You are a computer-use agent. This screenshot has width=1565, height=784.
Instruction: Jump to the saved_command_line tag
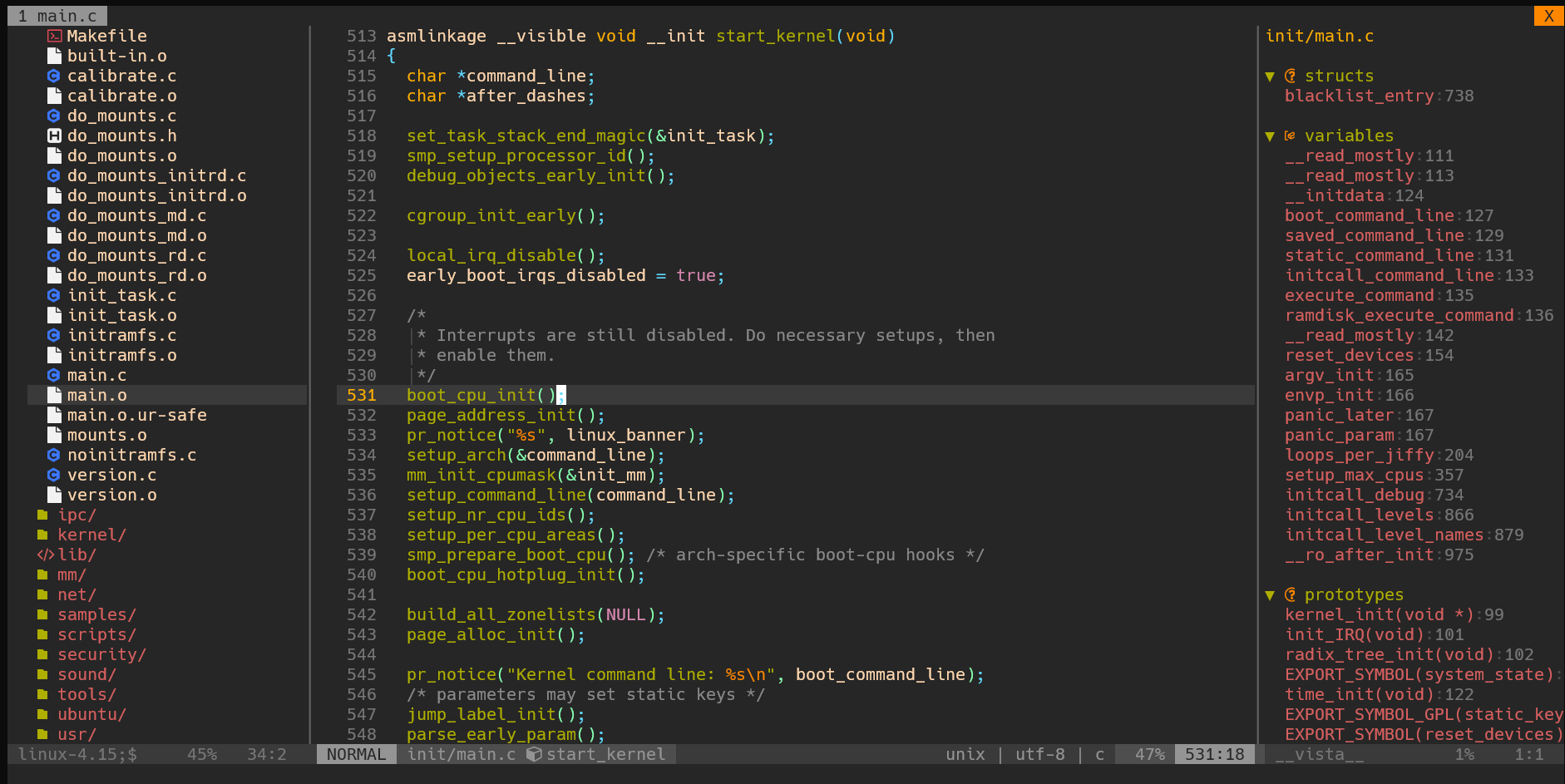point(1374,235)
